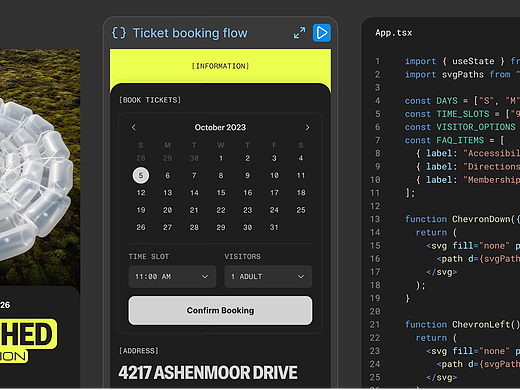The width and height of the screenshot is (520, 390).
Task: Pick October 6 in the calendar
Action: [168, 176]
